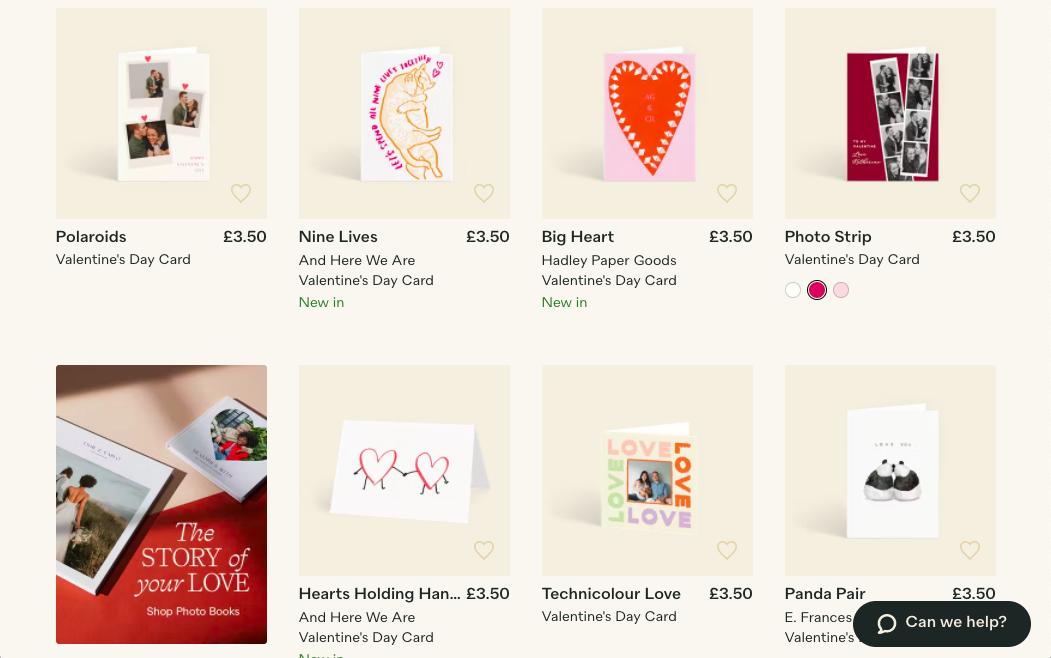Open Hearts Holding Hands card thumbnail
This screenshot has width=1051, height=658.
404,470
